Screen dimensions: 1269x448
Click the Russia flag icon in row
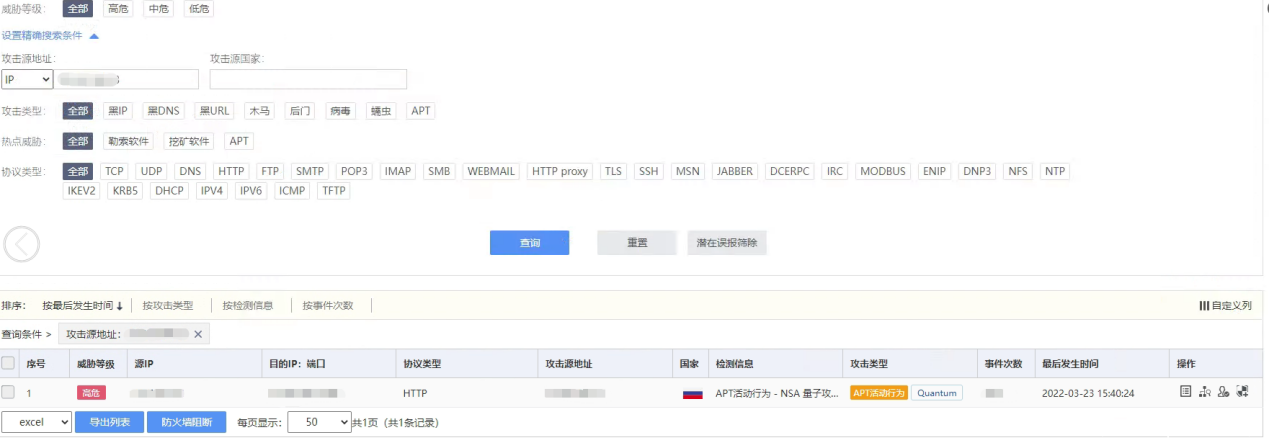tap(692, 393)
